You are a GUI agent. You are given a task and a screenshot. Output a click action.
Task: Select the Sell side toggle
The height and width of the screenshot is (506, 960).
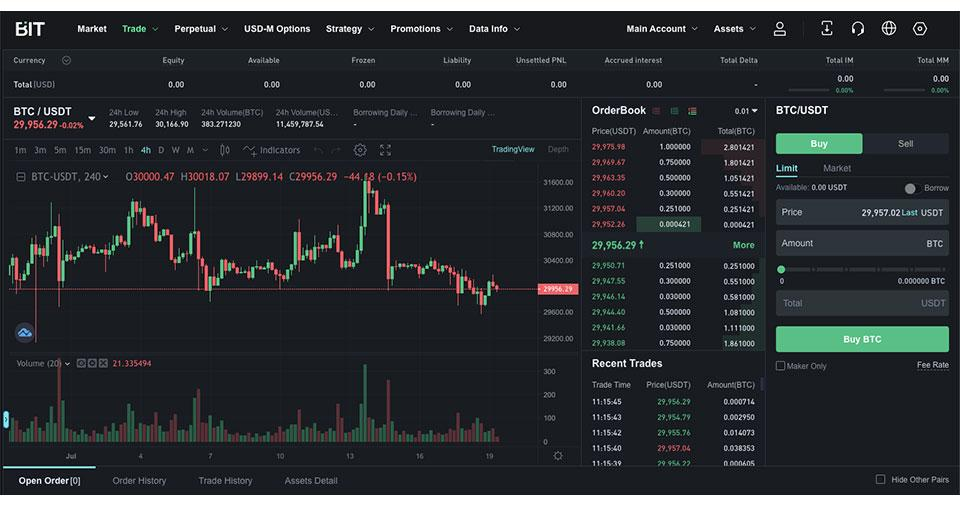coord(906,143)
